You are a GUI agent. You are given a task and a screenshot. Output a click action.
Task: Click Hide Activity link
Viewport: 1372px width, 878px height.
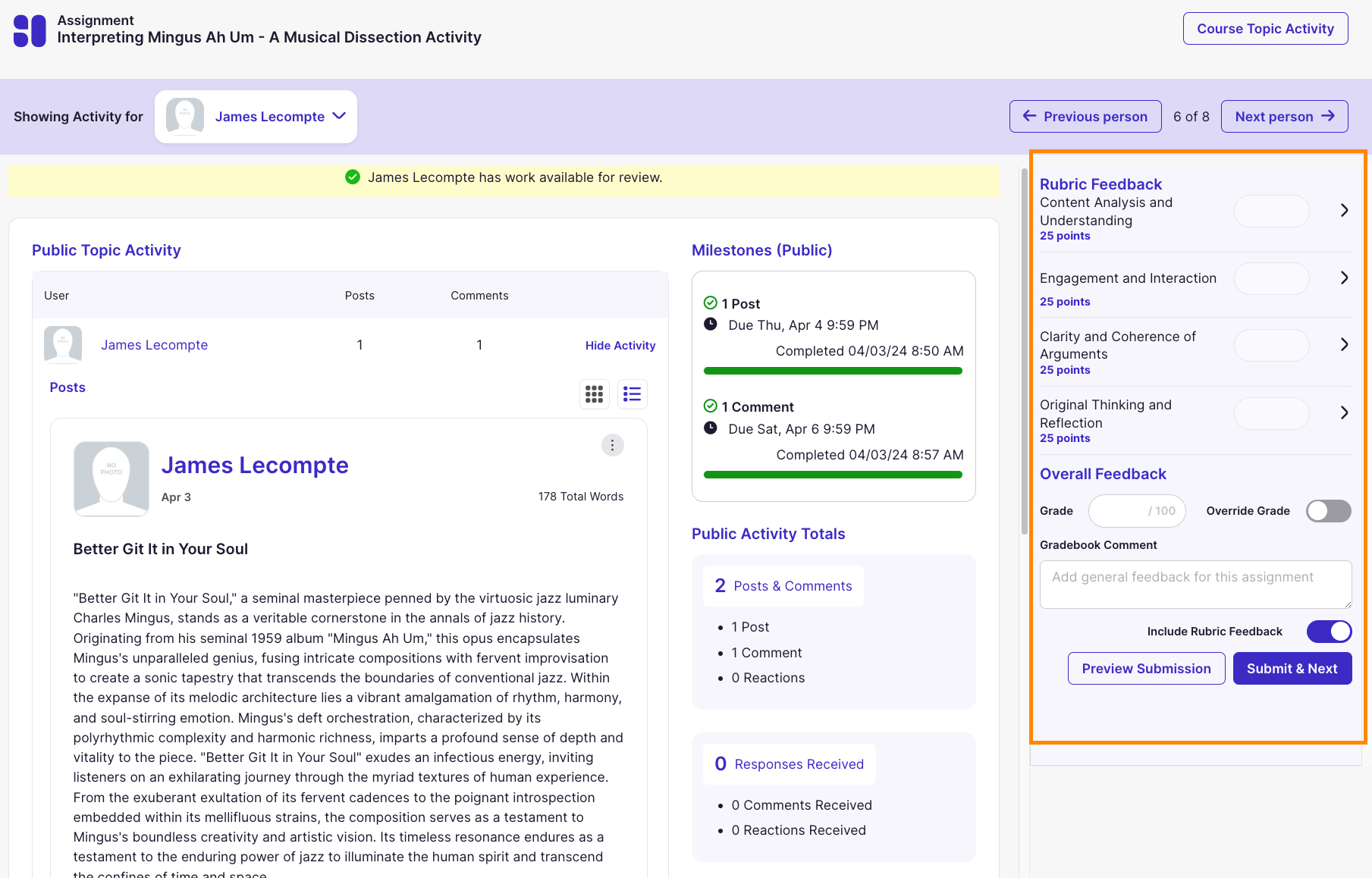click(620, 346)
